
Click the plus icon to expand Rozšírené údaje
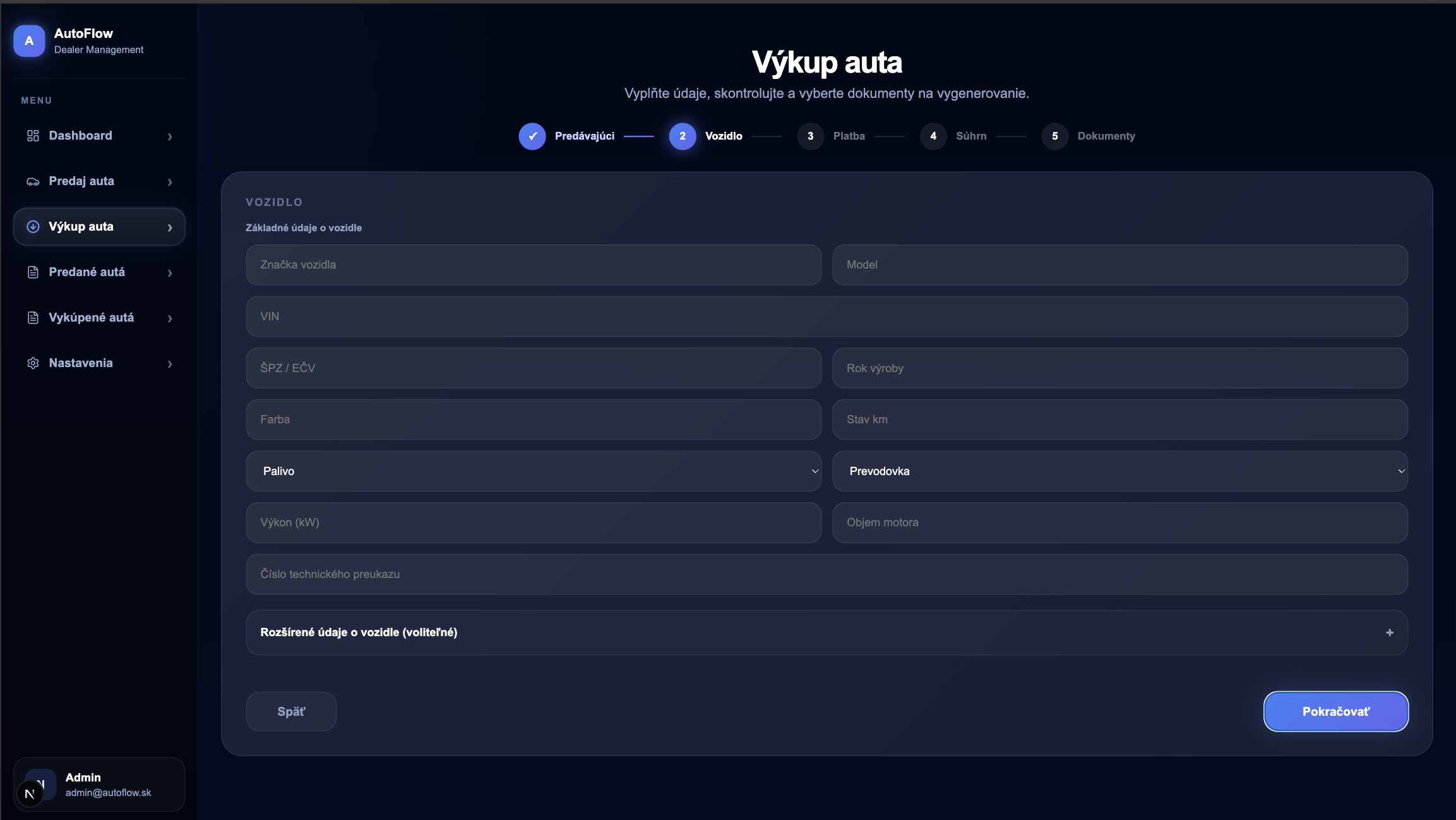[1389, 632]
